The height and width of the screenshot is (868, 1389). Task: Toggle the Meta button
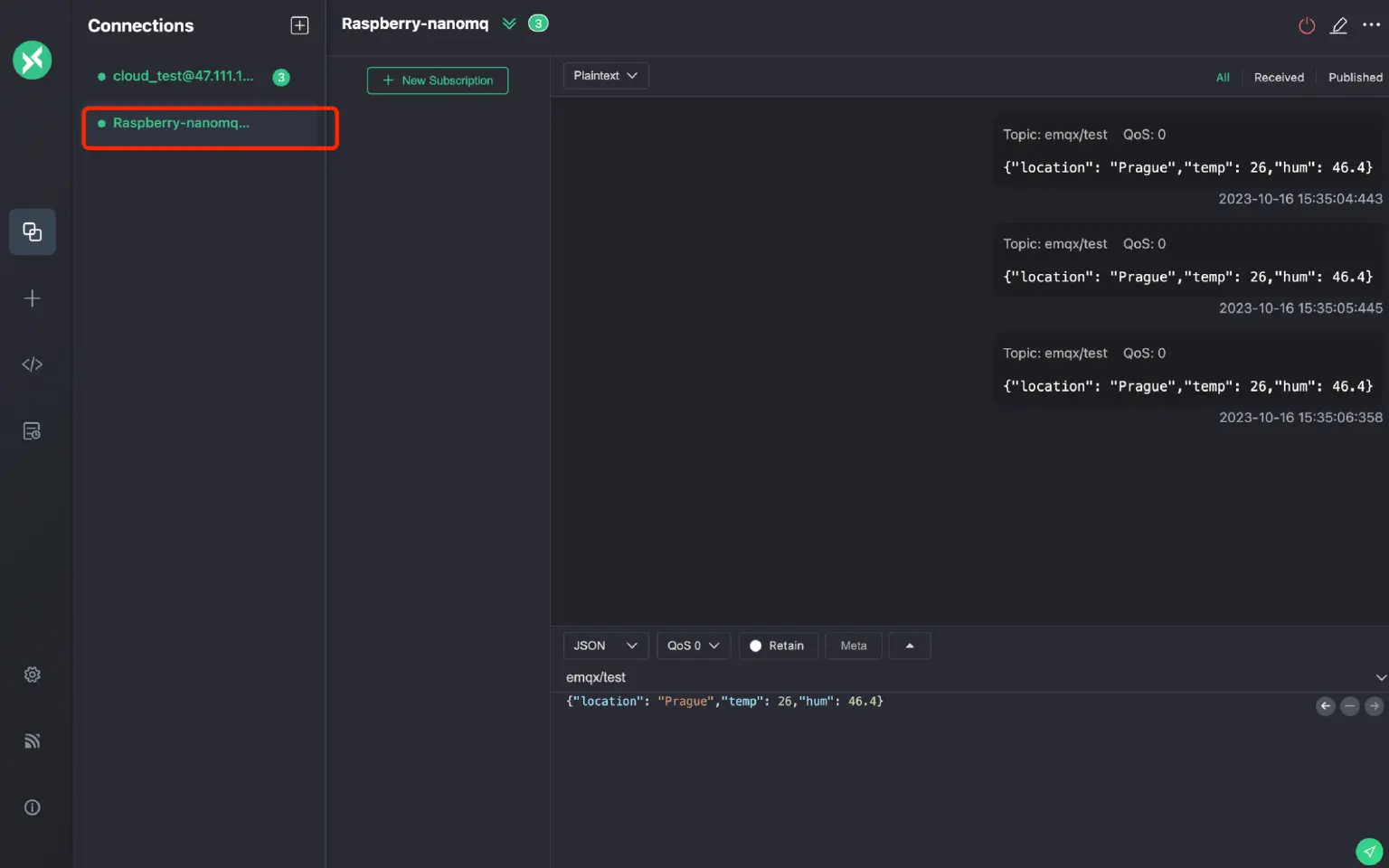[853, 646]
